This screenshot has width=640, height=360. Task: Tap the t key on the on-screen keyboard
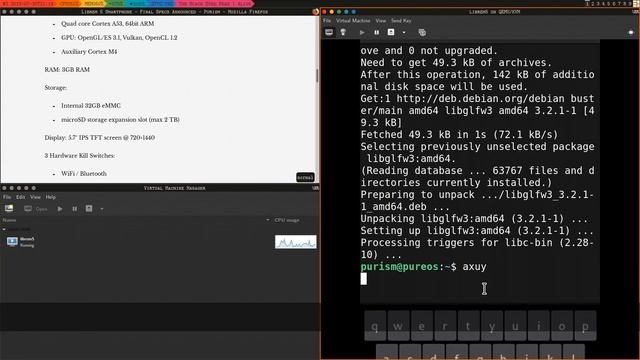click(468, 326)
